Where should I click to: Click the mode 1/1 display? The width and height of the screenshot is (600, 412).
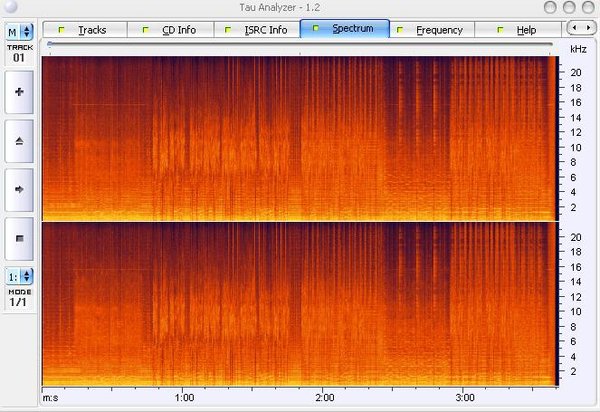(x=18, y=302)
